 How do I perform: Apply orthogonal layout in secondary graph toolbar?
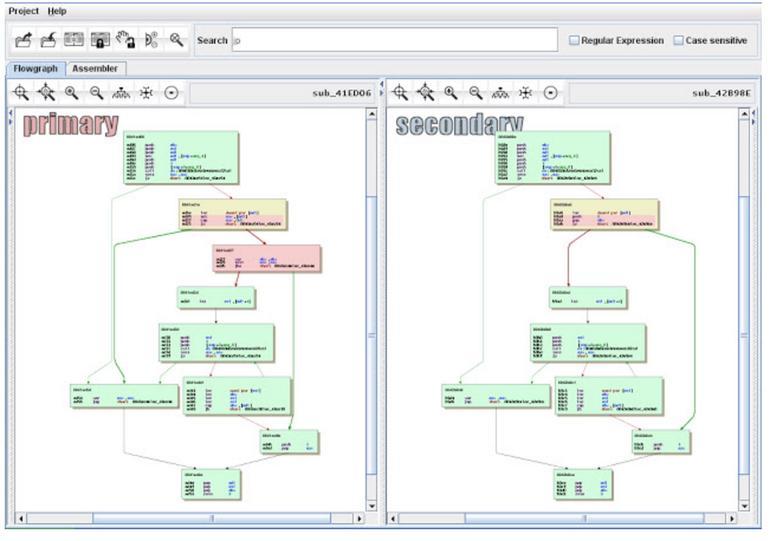pyautogui.click(x=525, y=93)
